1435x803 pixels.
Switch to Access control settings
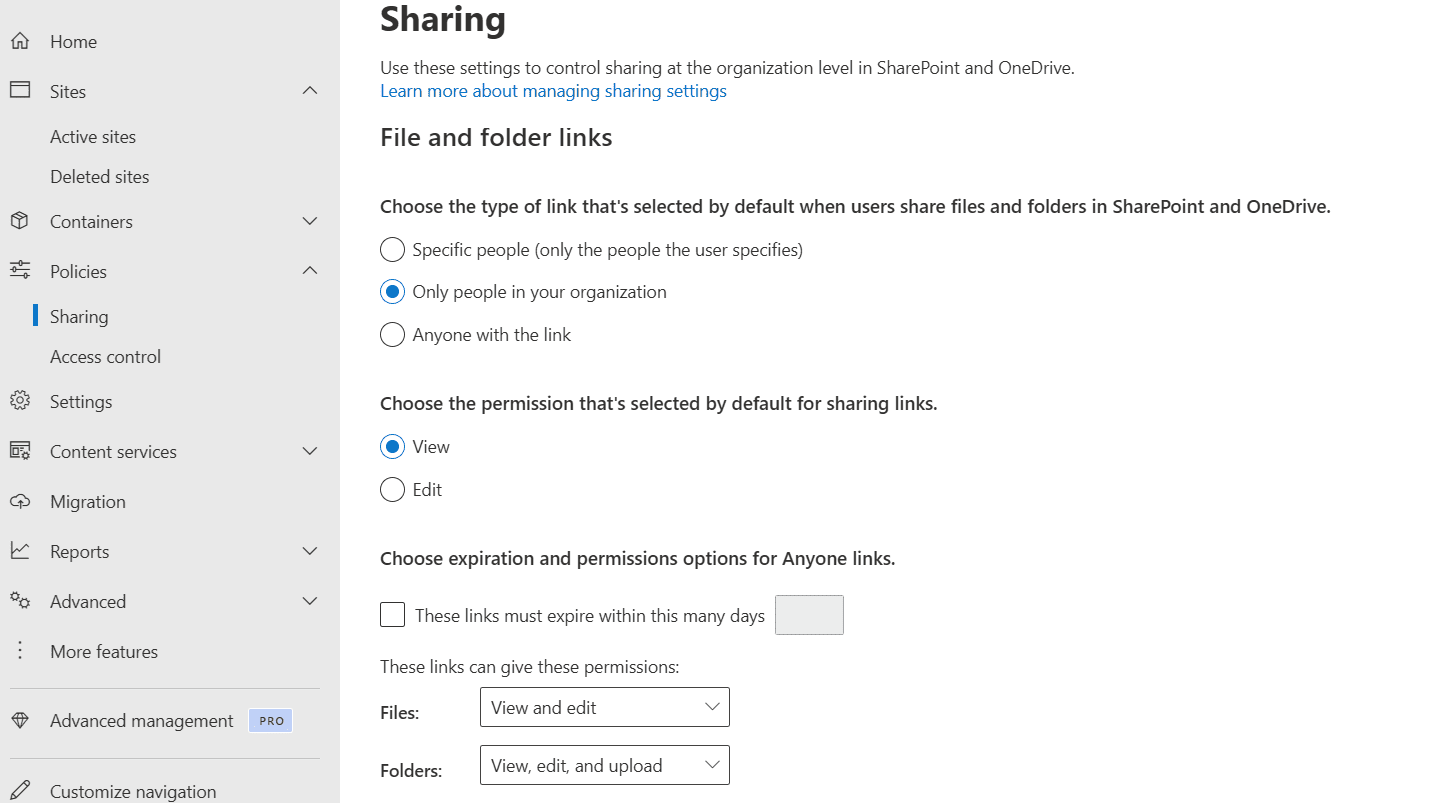coord(105,356)
